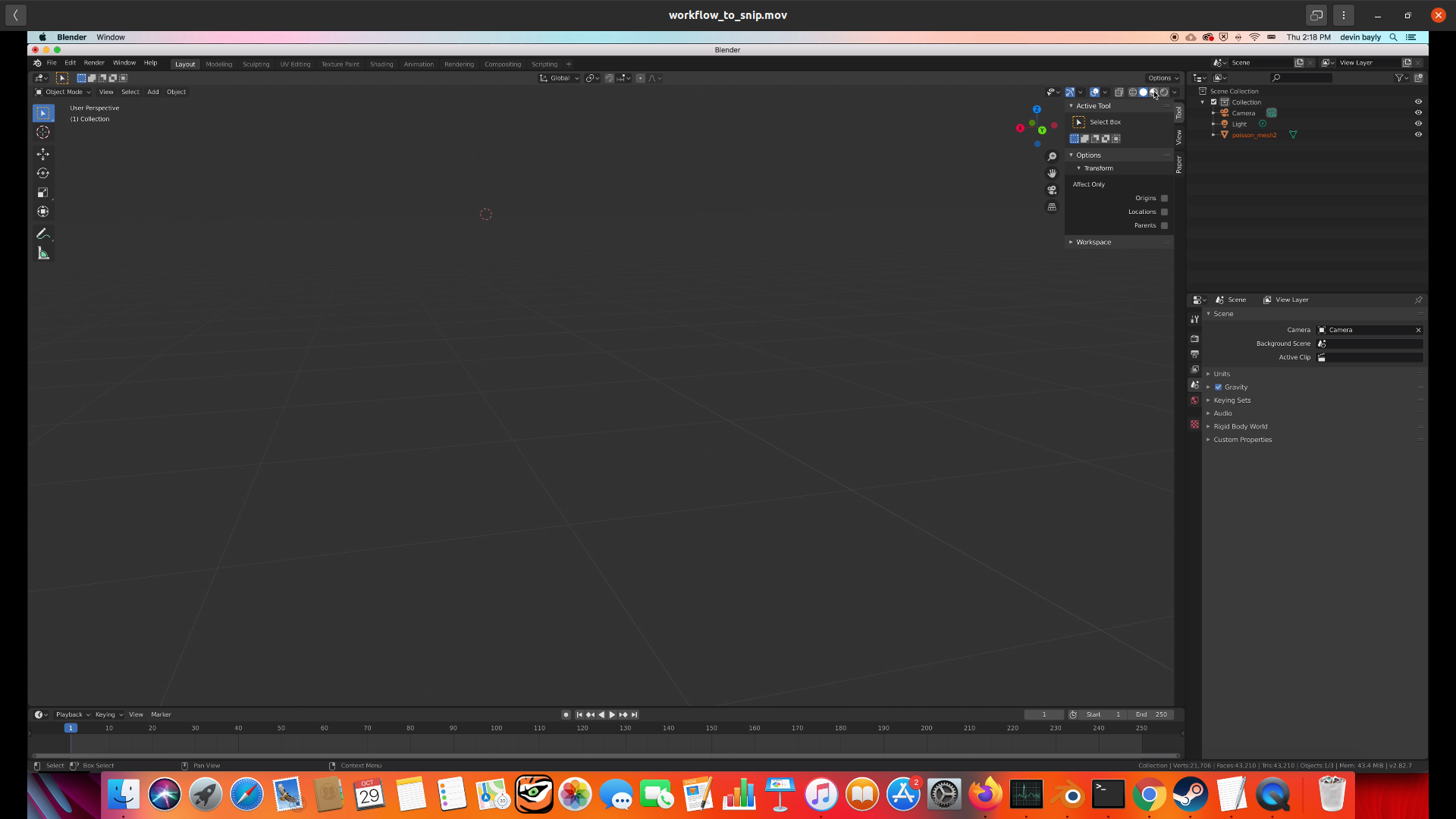Click the current frame number field
The image size is (1456, 819).
point(1043,714)
